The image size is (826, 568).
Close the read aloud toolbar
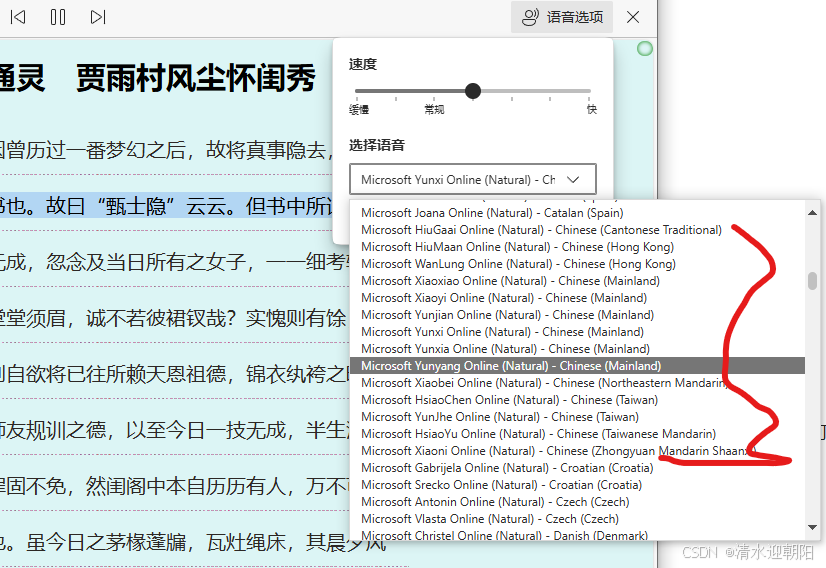(x=633, y=17)
